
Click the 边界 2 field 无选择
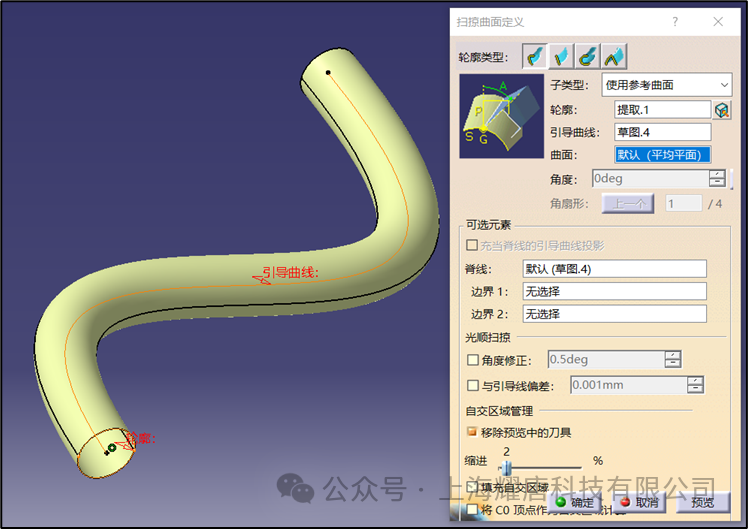coord(614,314)
